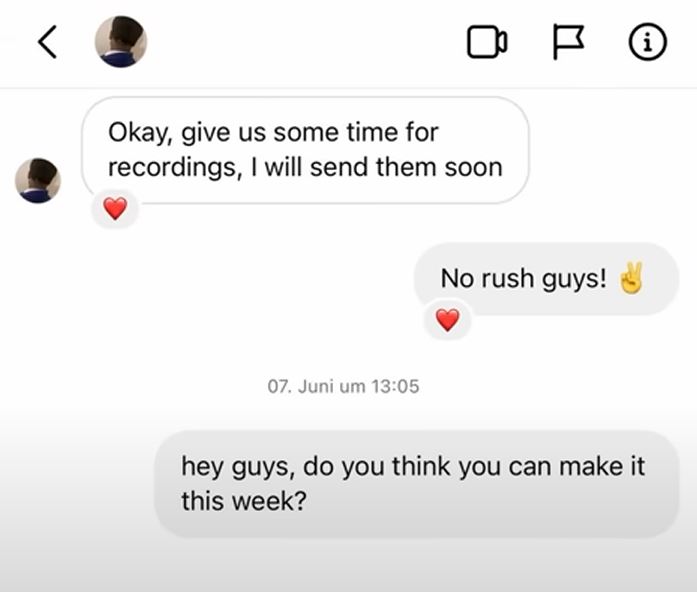
Task: Select the 'hey guys, do you think' bubble
Action: point(417,484)
